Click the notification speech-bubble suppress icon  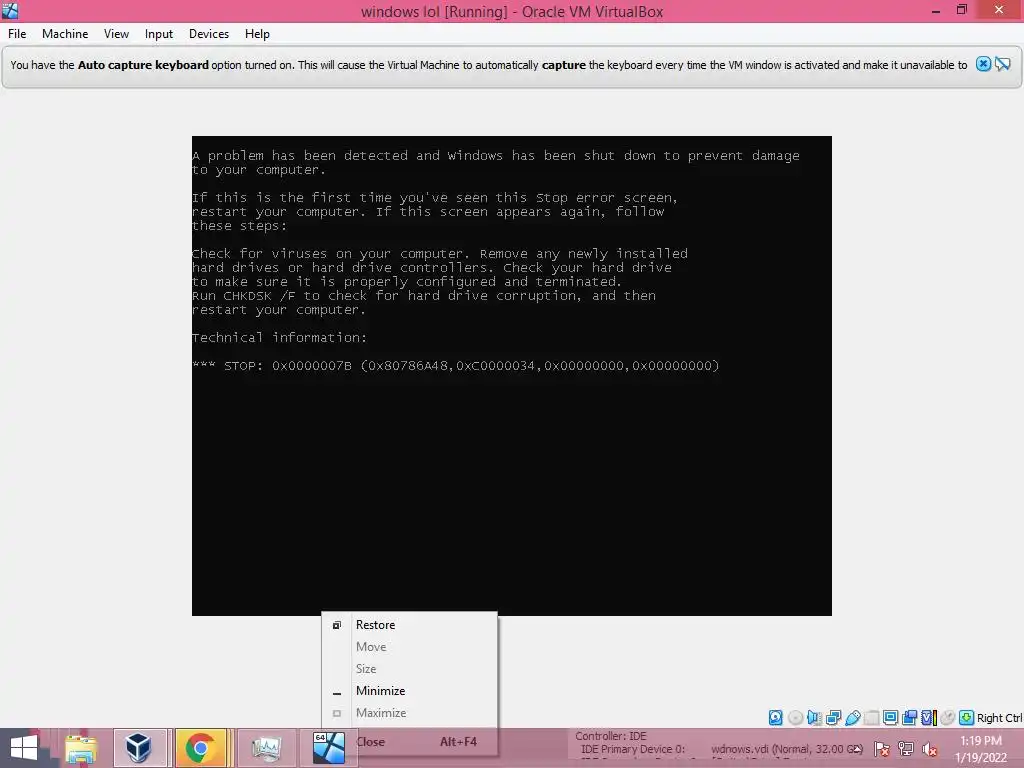[1002, 64]
